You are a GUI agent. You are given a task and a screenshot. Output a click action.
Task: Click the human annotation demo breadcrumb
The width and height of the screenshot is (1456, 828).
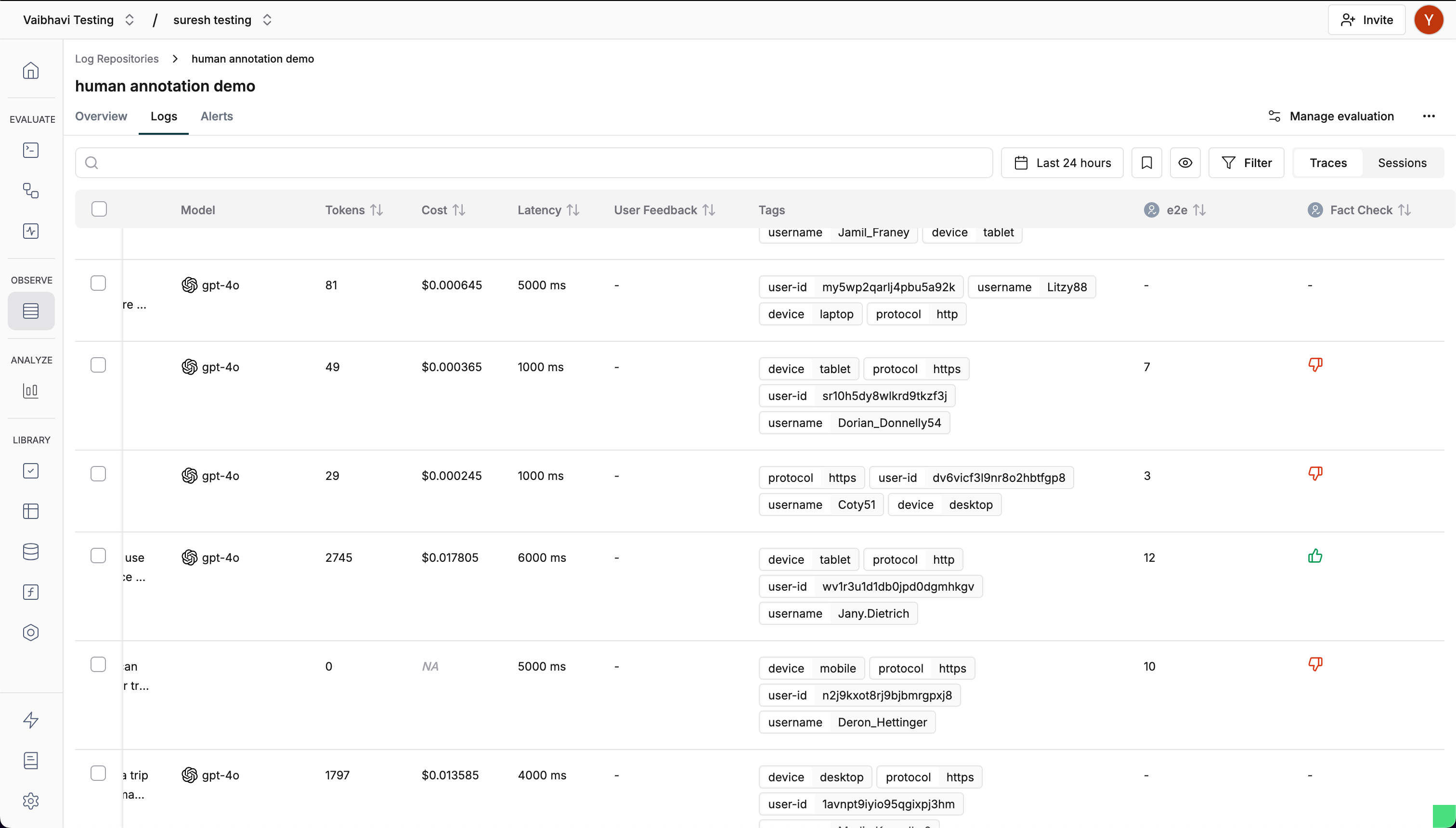click(x=252, y=59)
